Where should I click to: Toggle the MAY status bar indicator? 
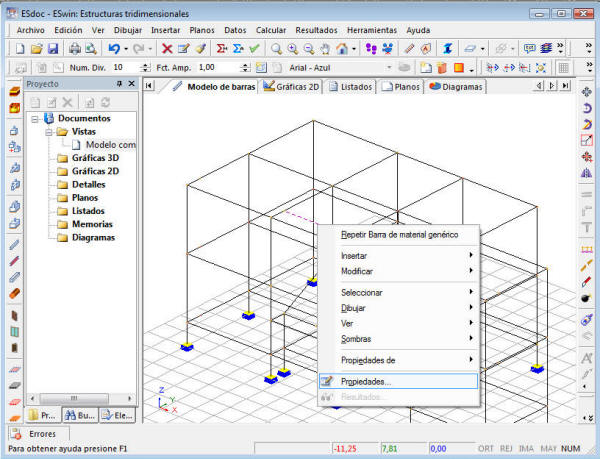point(548,448)
